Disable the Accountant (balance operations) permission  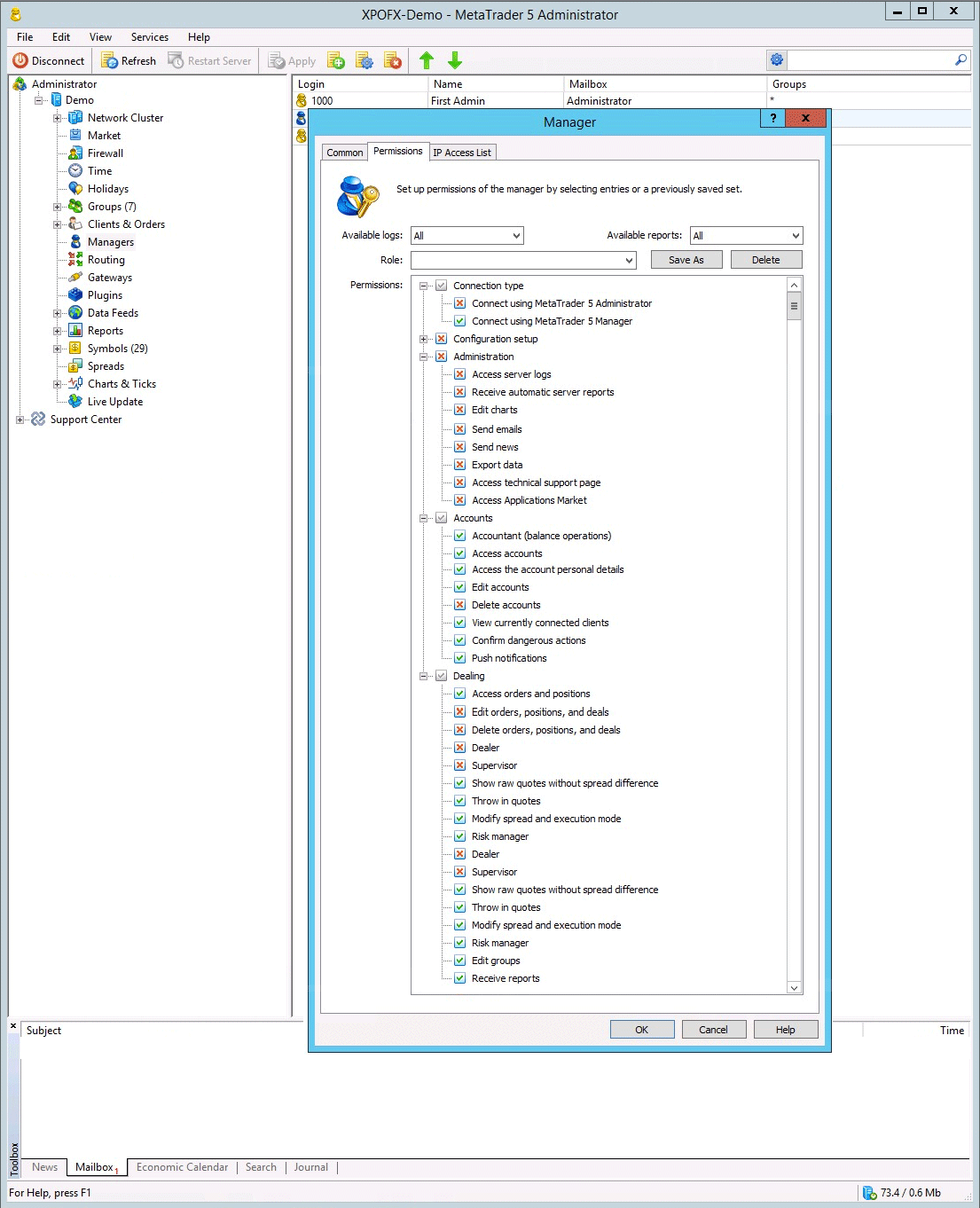(x=459, y=536)
